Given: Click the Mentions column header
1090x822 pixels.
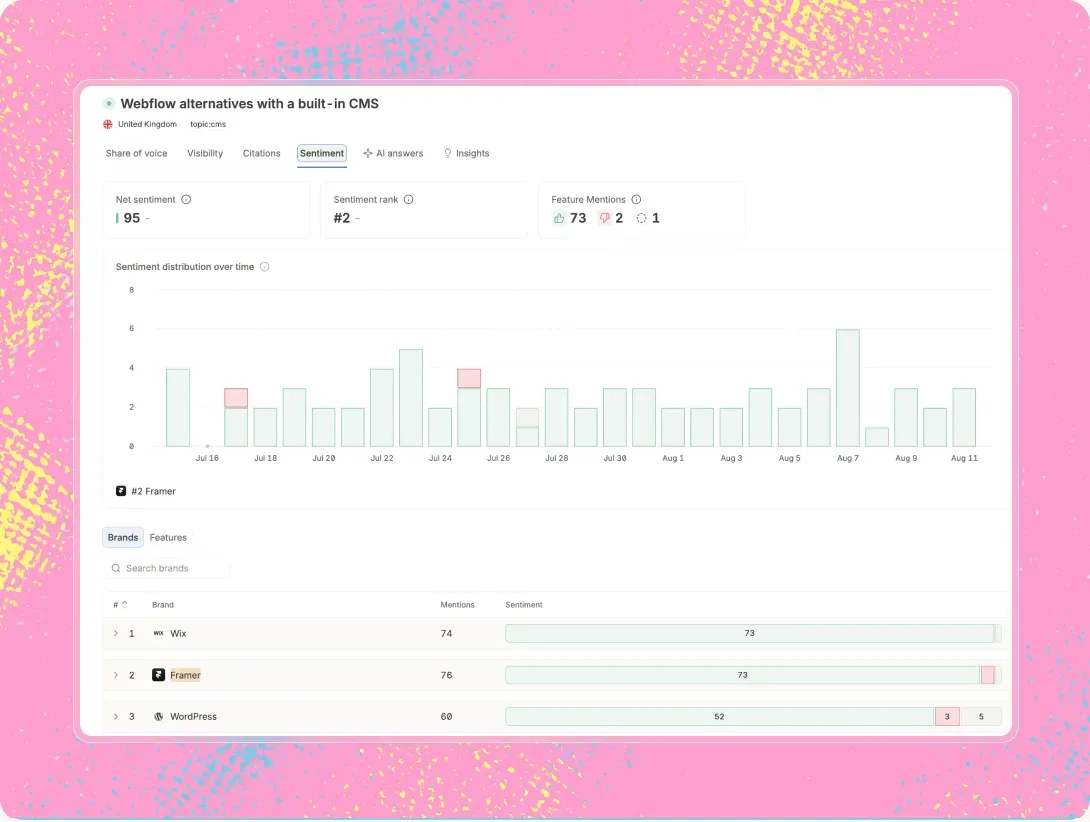Looking at the screenshot, I should [x=457, y=605].
